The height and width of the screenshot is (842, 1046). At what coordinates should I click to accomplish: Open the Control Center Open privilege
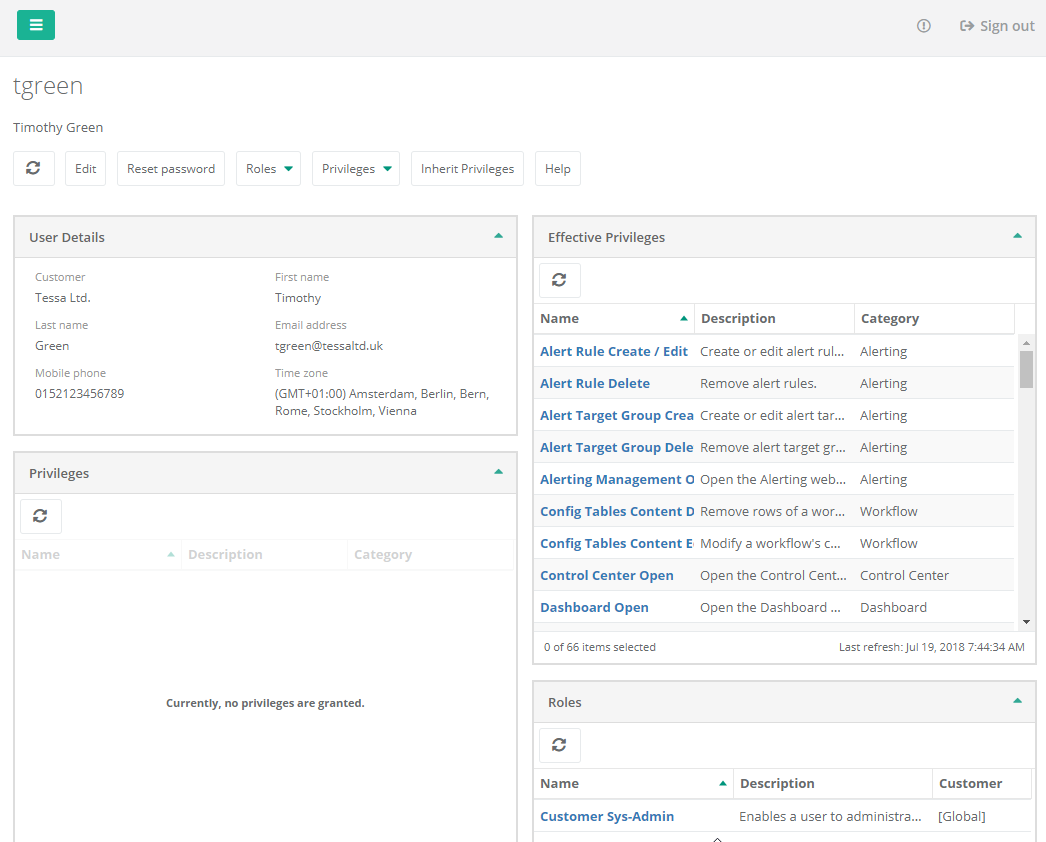point(607,576)
